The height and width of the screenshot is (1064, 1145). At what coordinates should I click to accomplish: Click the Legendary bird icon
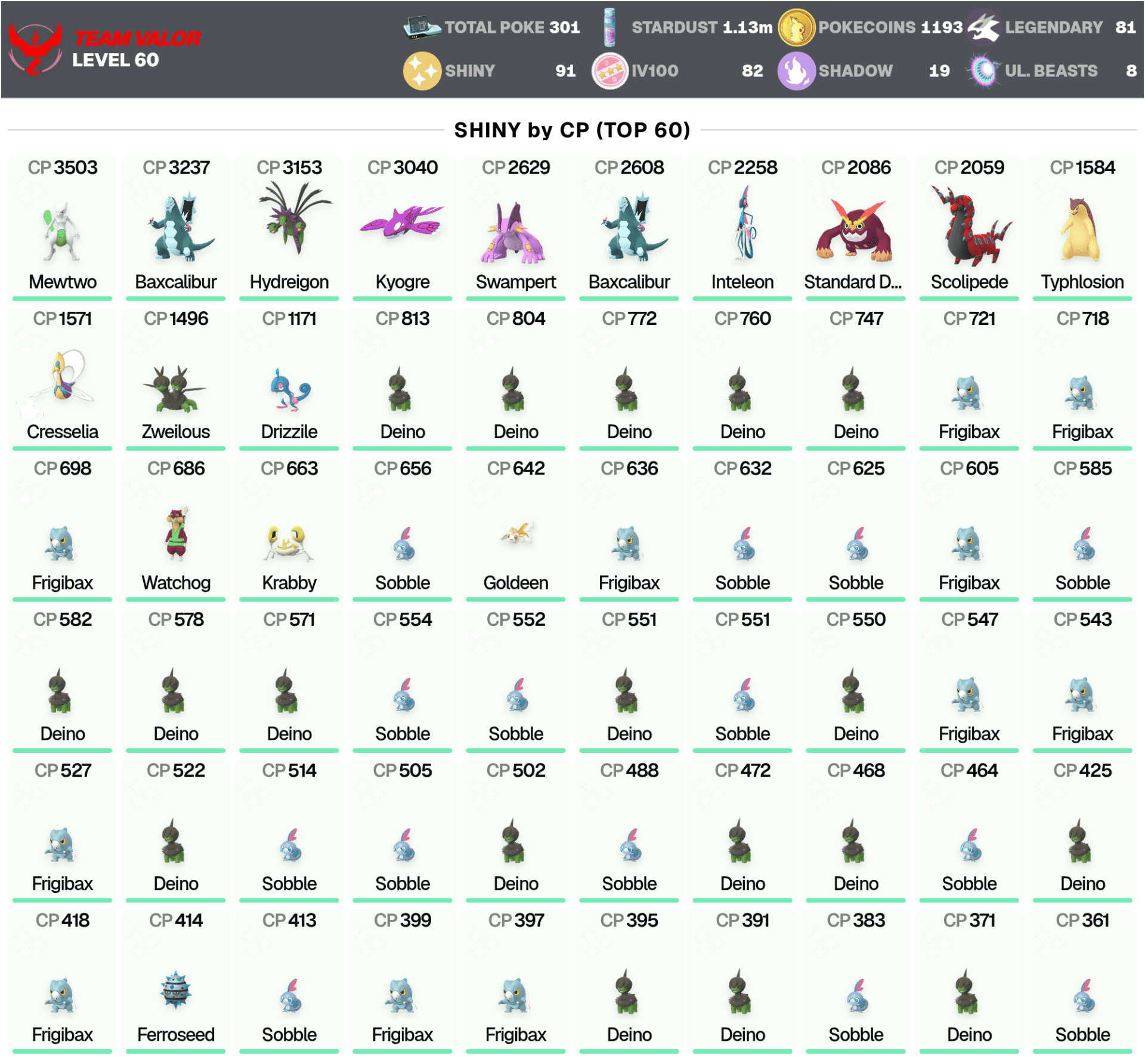tap(983, 27)
